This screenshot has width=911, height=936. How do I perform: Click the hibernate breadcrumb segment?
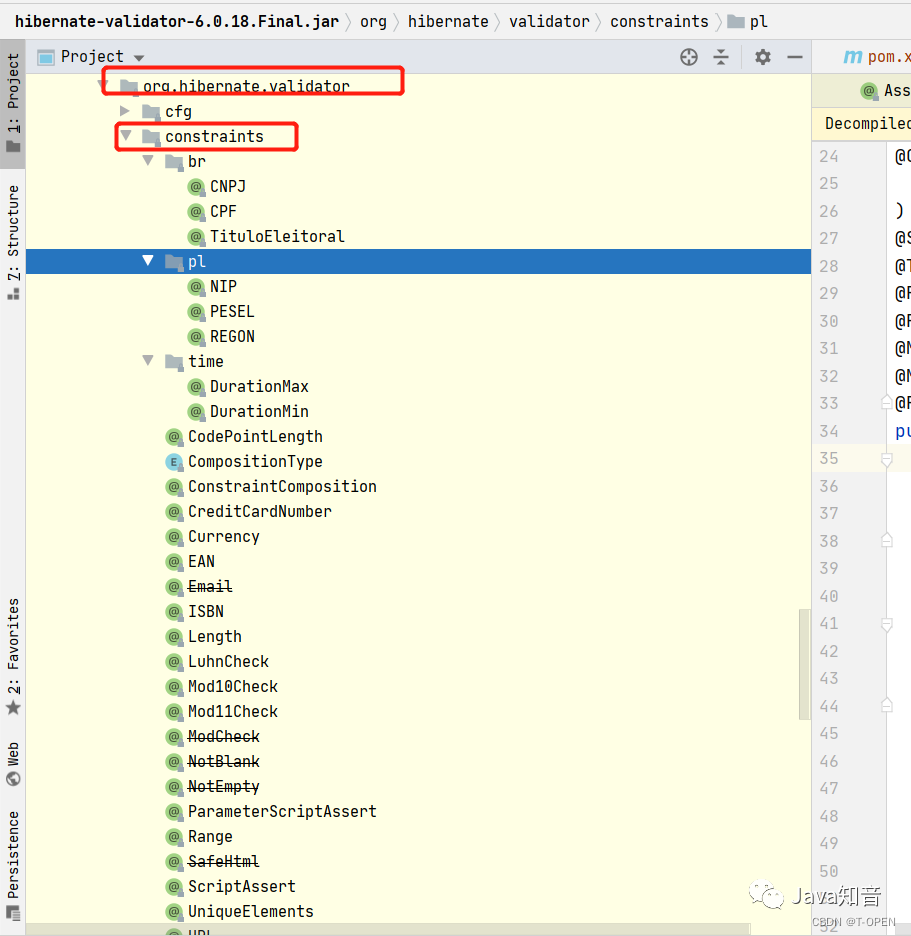click(448, 21)
